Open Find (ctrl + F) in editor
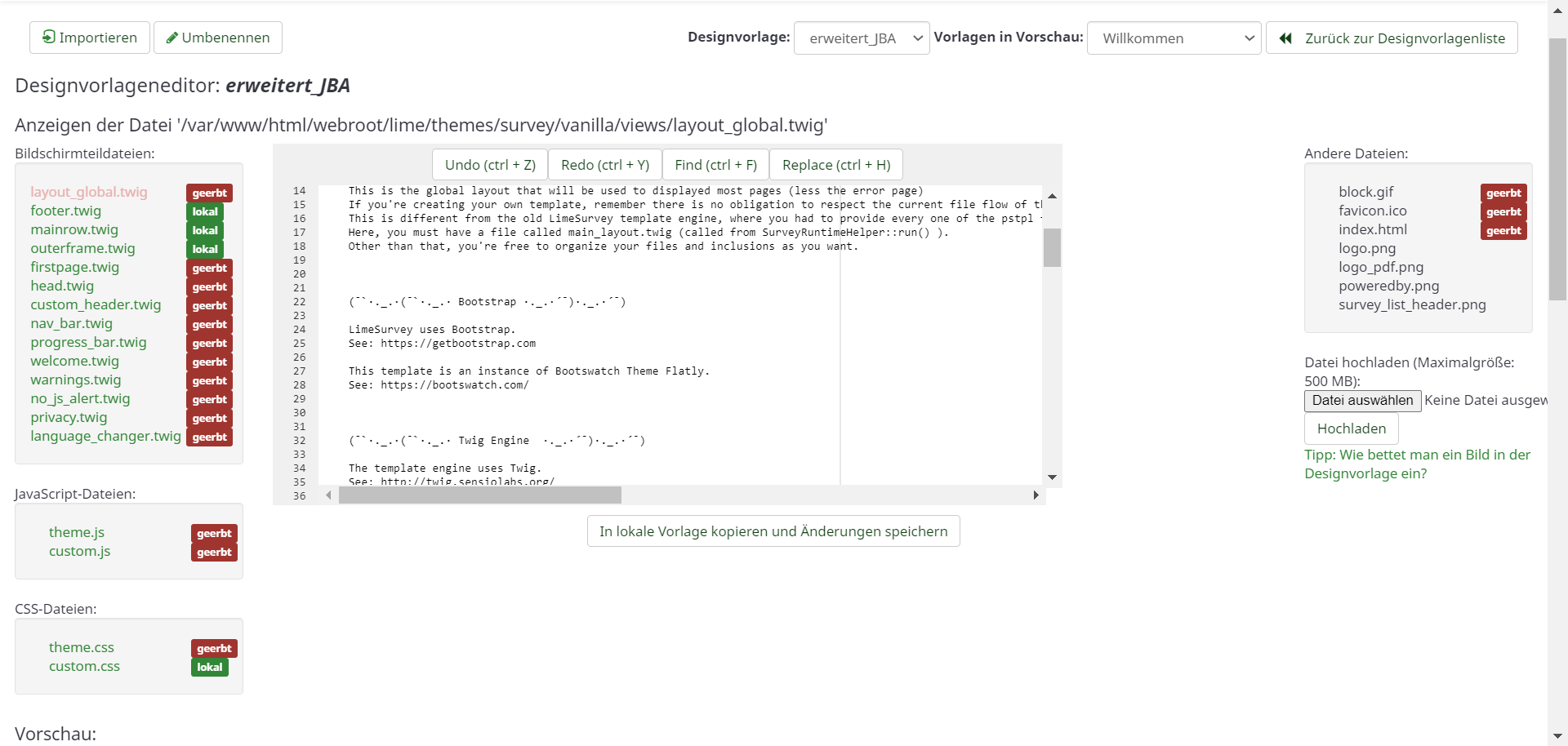 tap(715, 165)
